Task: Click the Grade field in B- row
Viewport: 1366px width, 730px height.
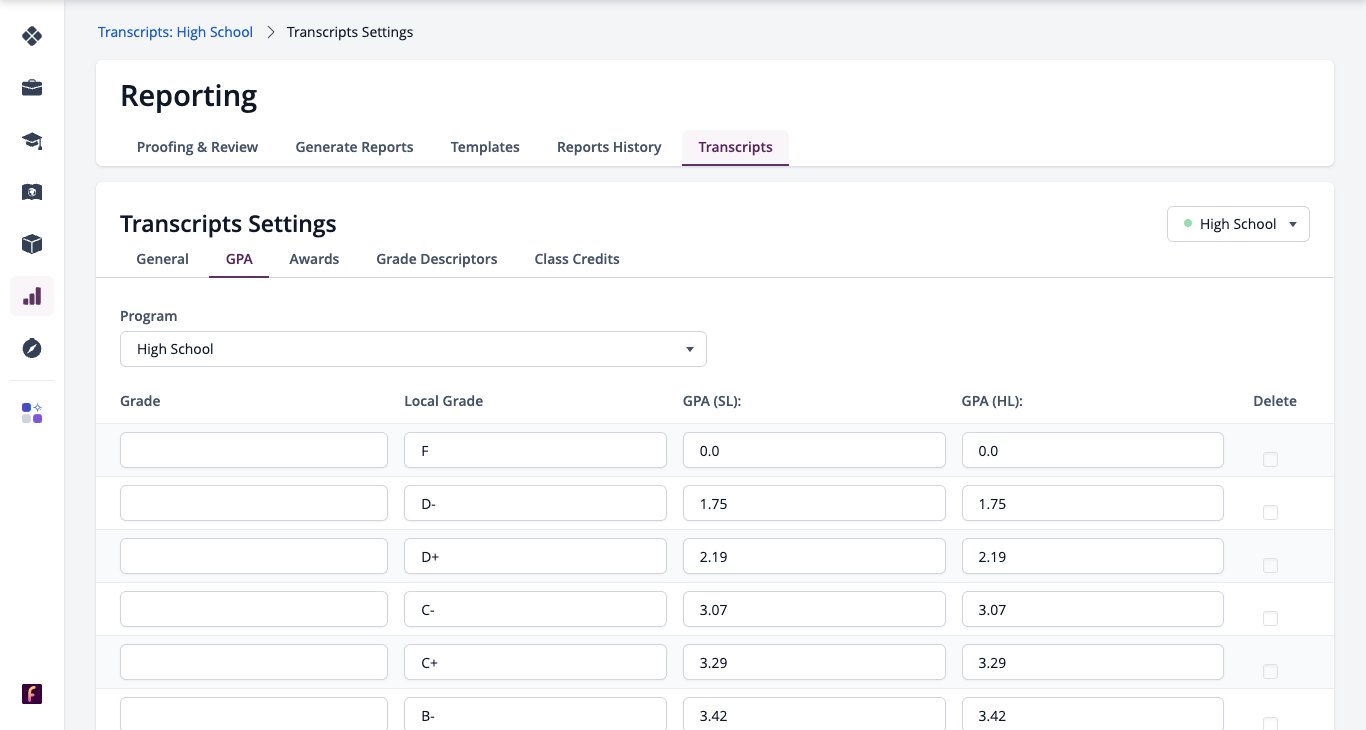Action: 254,714
